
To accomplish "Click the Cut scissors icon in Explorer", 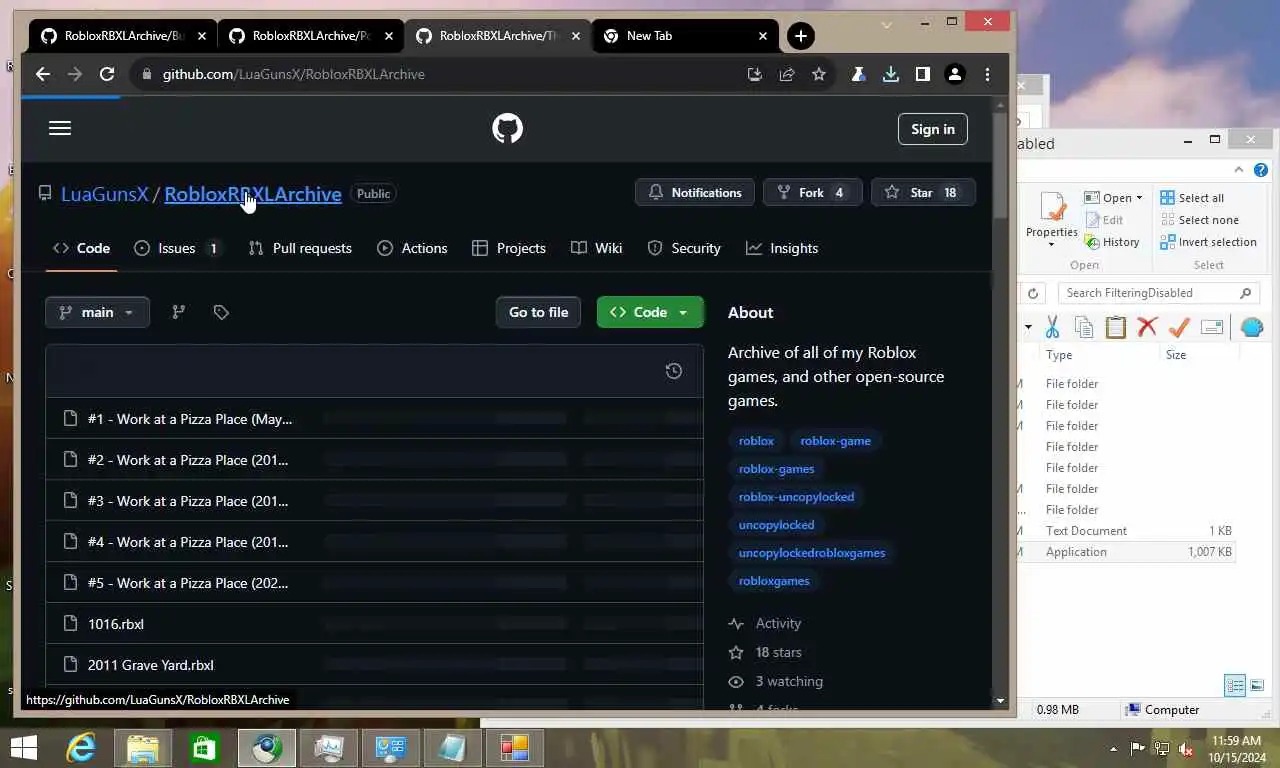I will point(1052,327).
